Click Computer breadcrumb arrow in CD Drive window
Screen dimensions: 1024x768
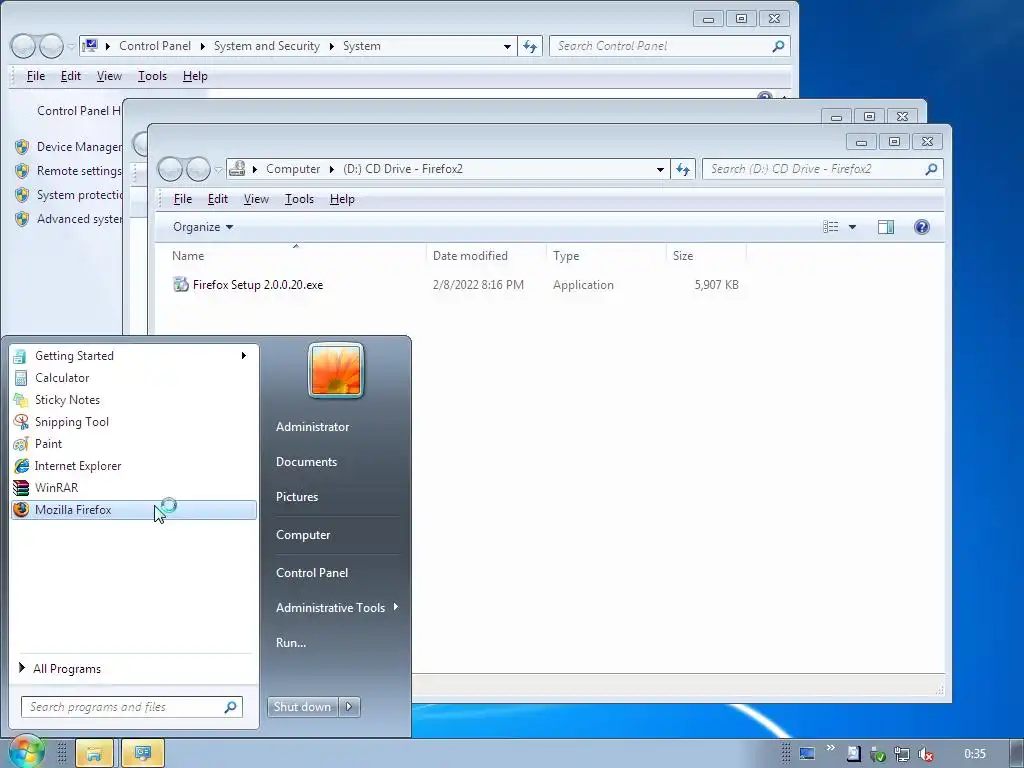pos(331,170)
